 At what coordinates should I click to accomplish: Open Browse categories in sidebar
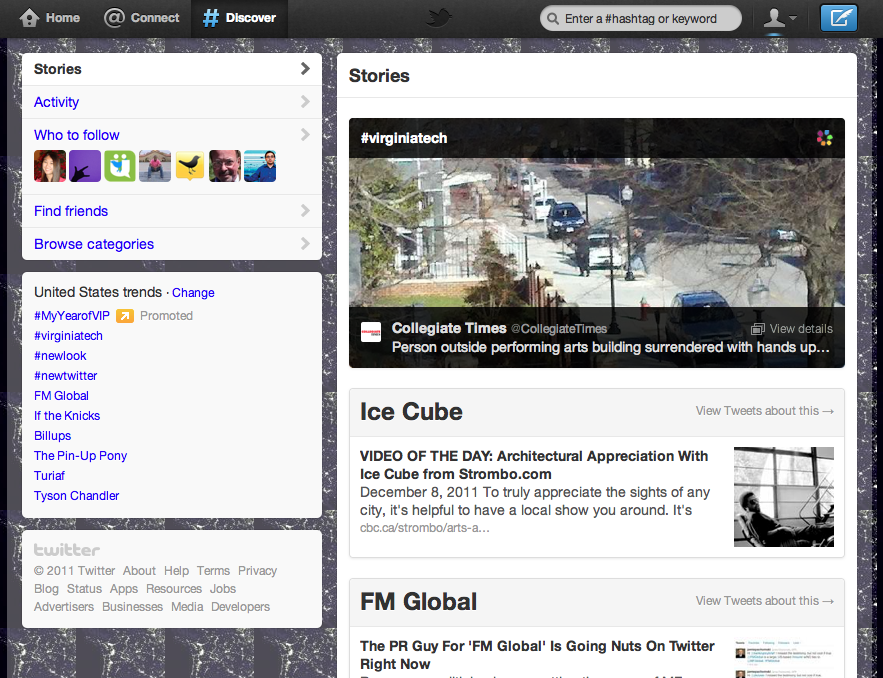point(94,244)
